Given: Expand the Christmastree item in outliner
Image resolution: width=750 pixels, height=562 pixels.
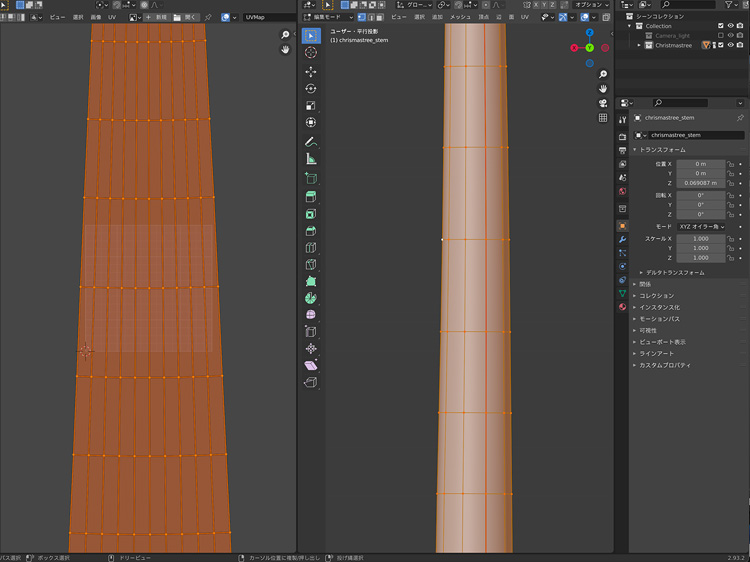Looking at the screenshot, I should coord(639,45).
